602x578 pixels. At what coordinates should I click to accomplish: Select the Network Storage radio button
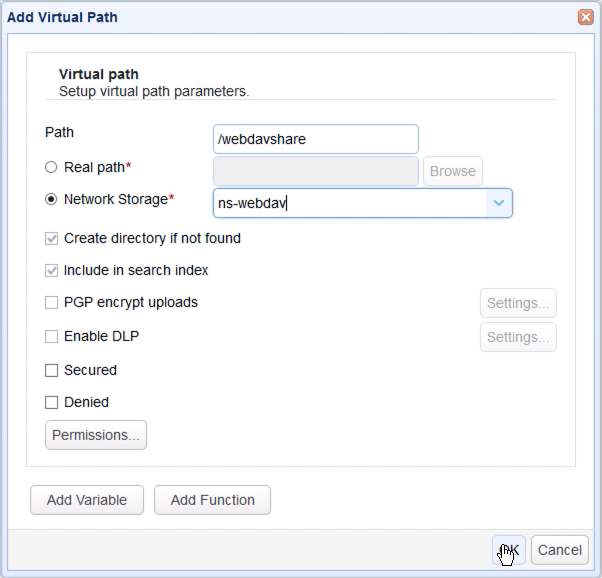pyautogui.click(x=51, y=199)
